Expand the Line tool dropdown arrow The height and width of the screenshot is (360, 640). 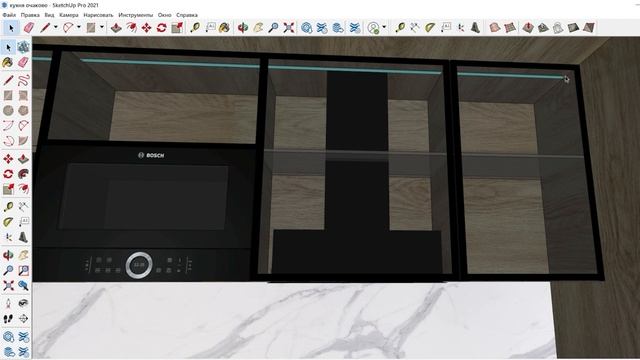56,28
